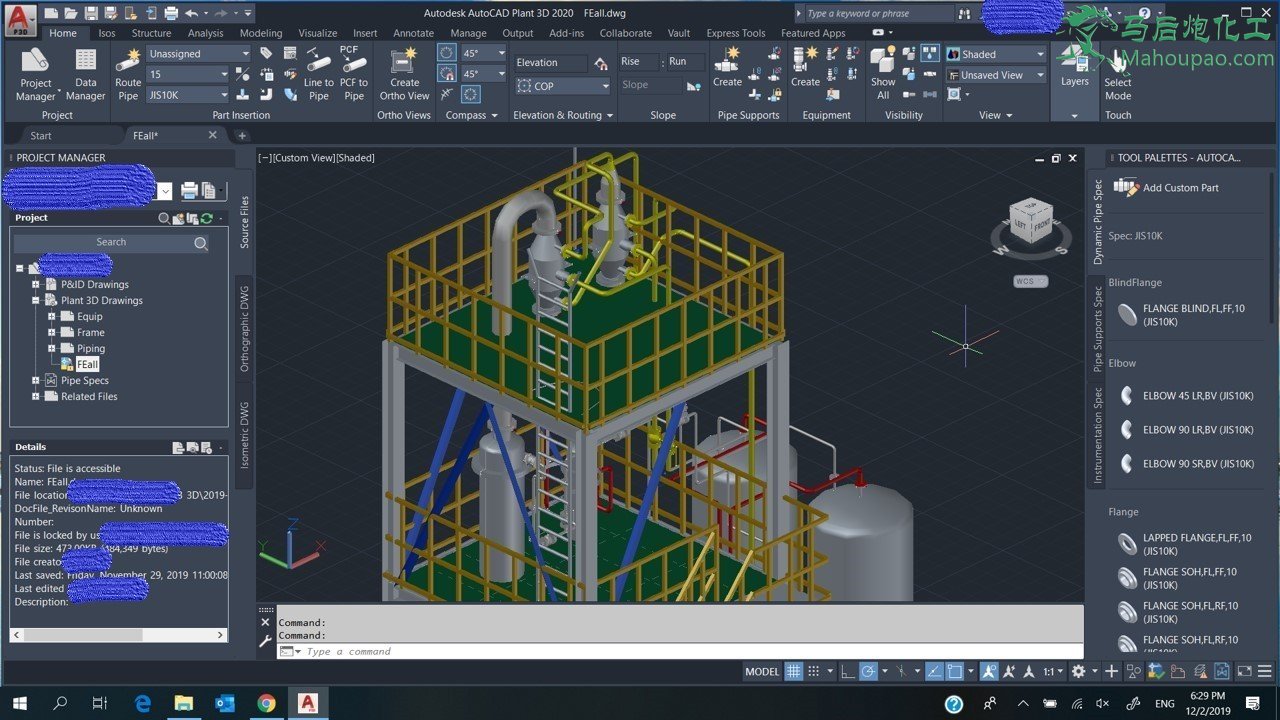Image resolution: width=1280 pixels, height=720 pixels.
Task: Click Create Ortho View
Action: (x=404, y=74)
